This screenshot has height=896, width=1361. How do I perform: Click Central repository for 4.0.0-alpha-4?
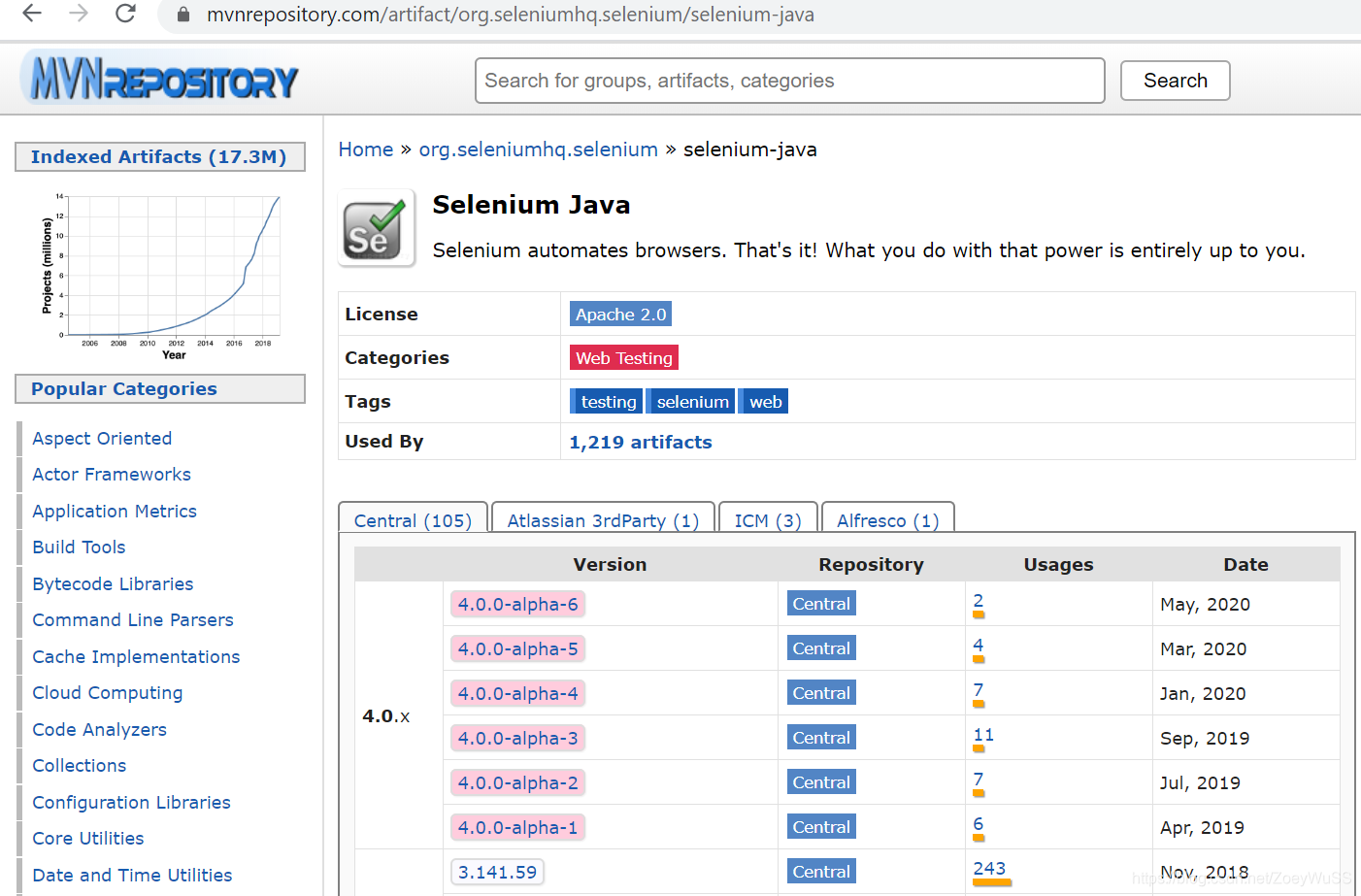(x=821, y=693)
